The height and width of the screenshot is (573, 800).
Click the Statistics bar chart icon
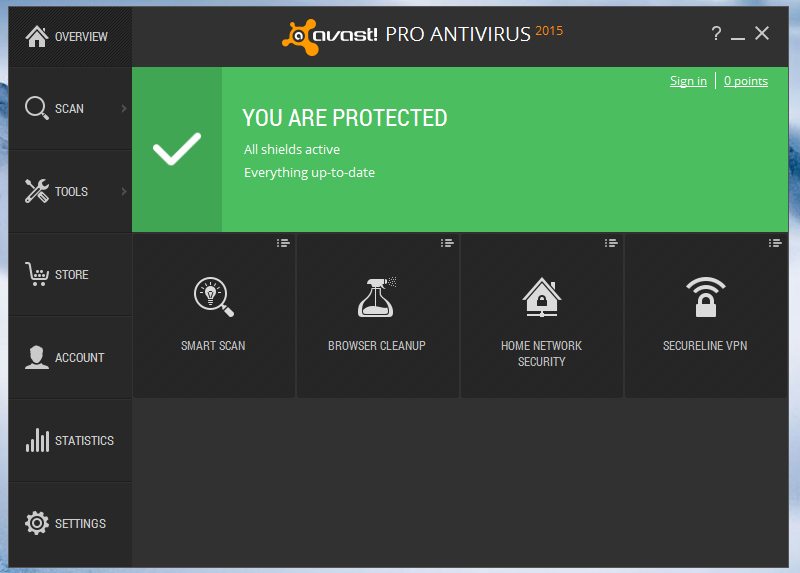(x=37, y=440)
